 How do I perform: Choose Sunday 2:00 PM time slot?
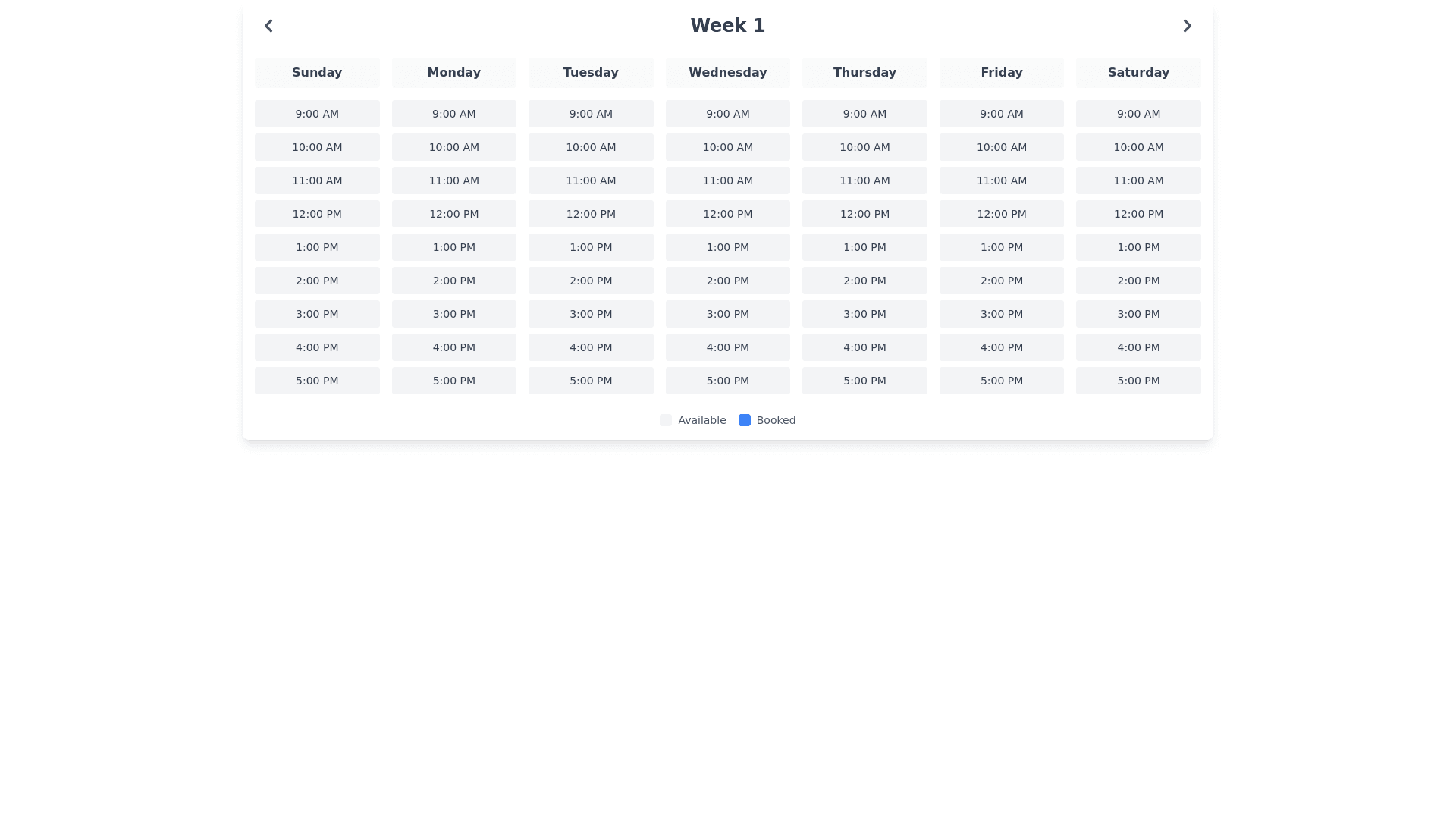pos(317,281)
